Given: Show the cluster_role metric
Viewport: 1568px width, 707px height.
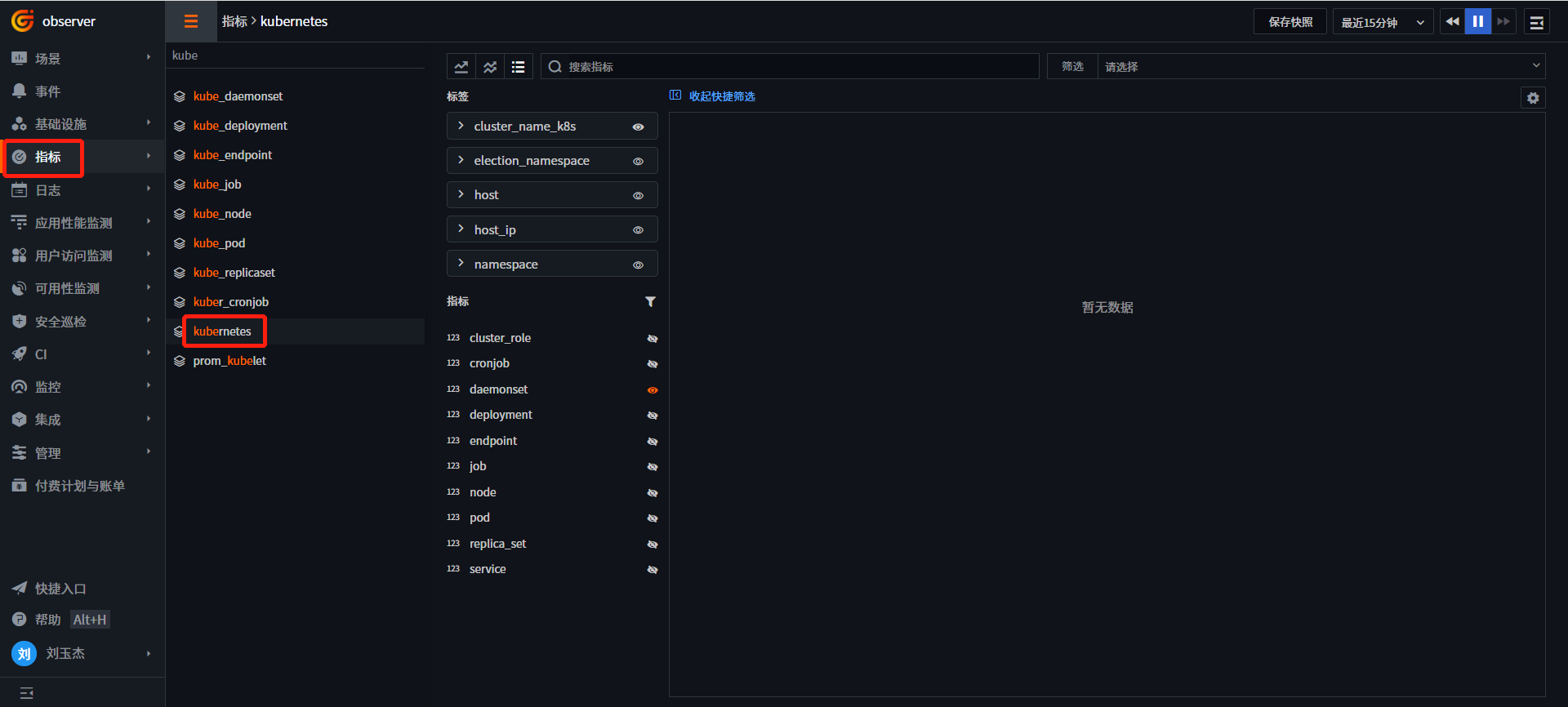Looking at the screenshot, I should pyautogui.click(x=653, y=339).
